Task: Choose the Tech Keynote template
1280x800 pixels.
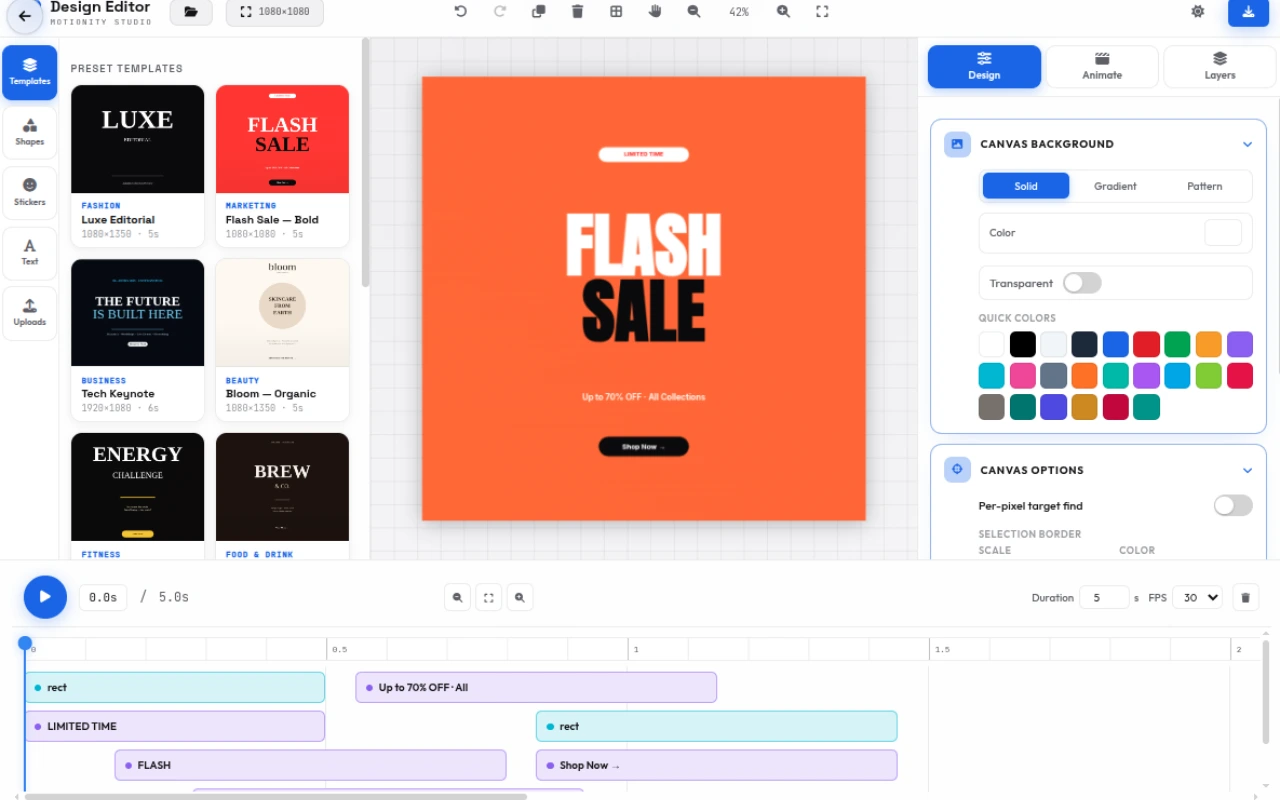Action: point(138,340)
